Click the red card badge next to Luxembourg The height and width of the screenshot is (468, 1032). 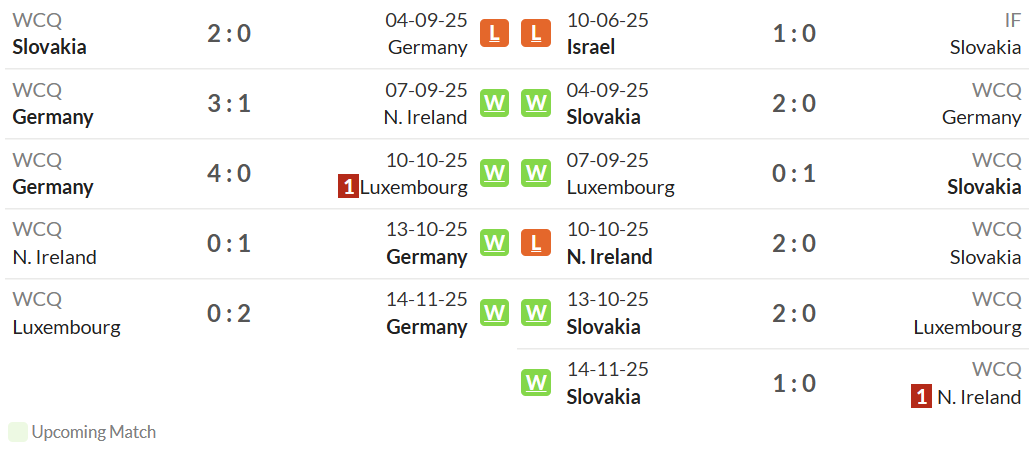pyautogui.click(x=348, y=187)
